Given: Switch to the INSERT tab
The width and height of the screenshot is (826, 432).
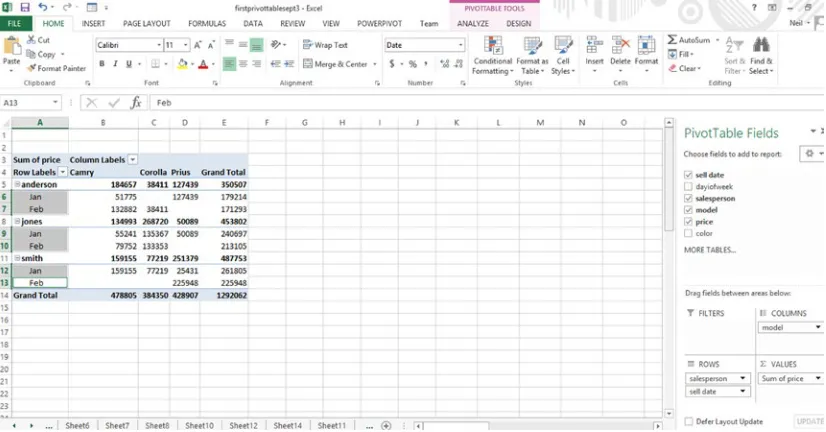Looking at the screenshot, I should 93,24.
